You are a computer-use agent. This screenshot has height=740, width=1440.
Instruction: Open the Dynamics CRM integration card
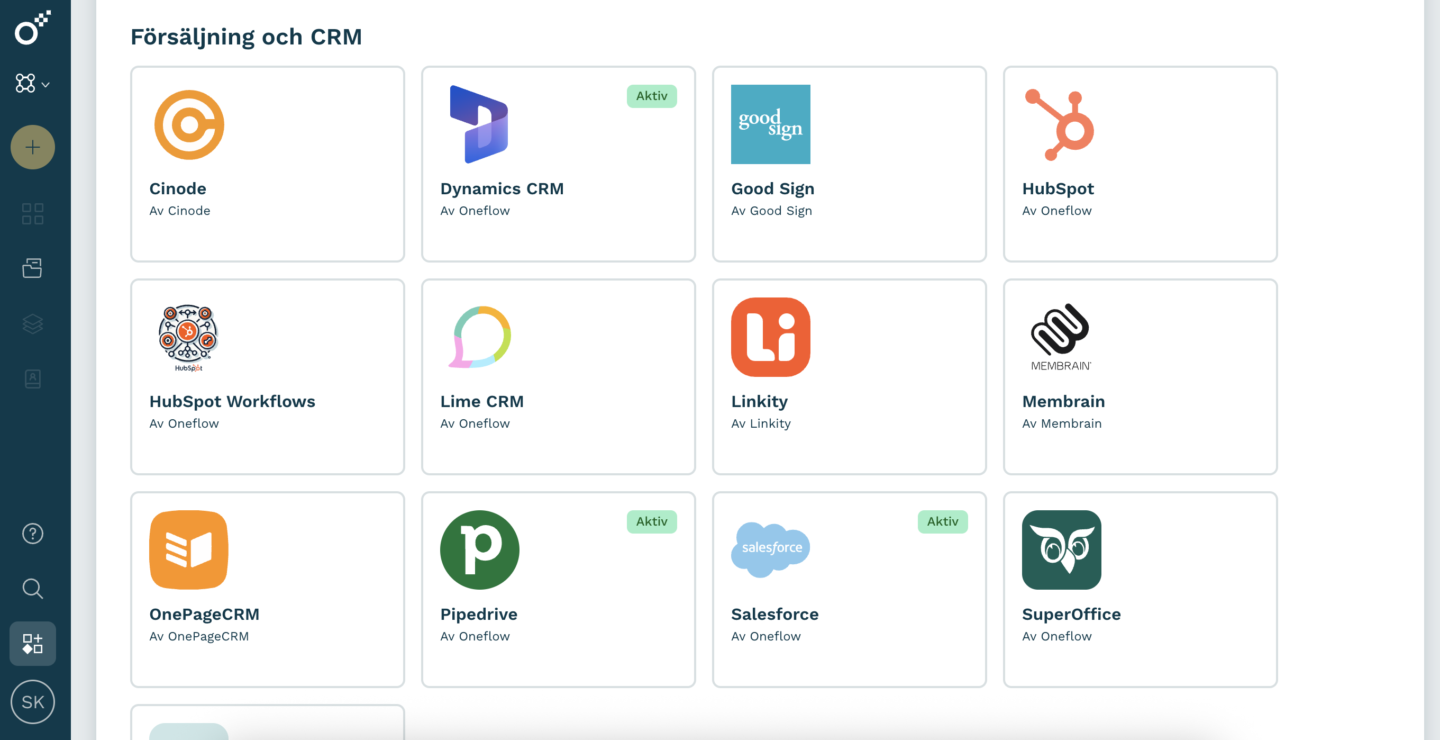tap(558, 164)
